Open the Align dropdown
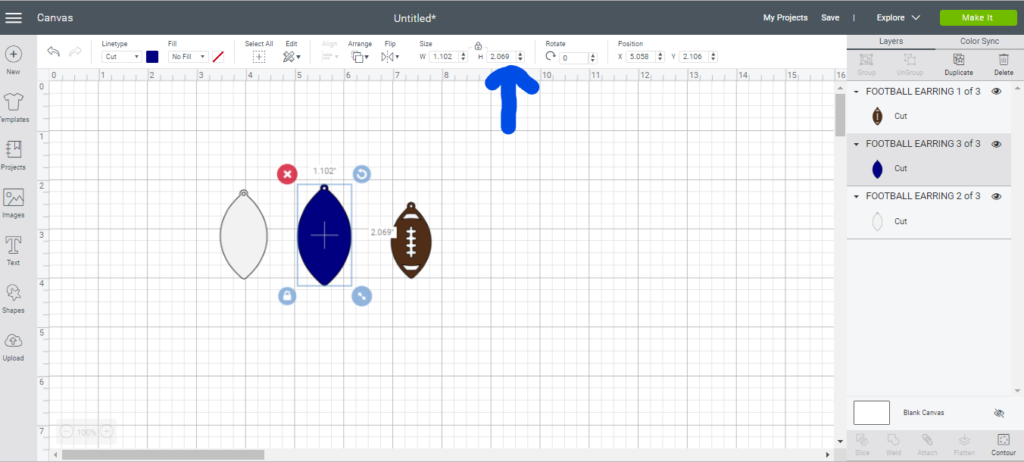Screen dimensions: 1024x462 (330, 57)
